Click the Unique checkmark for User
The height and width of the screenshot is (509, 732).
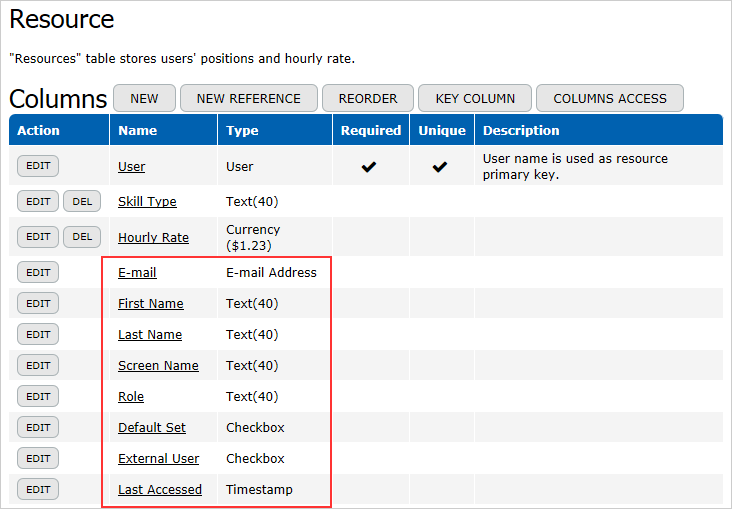tap(440, 167)
